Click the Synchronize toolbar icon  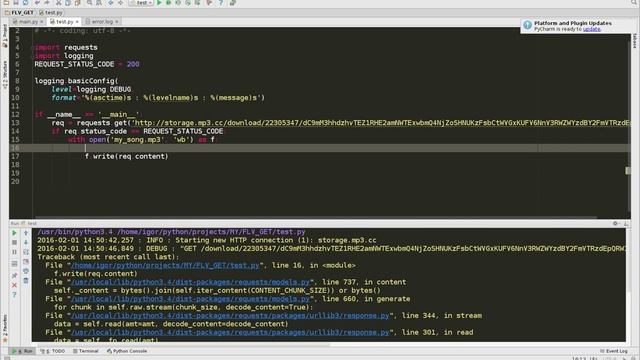(25, 3)
